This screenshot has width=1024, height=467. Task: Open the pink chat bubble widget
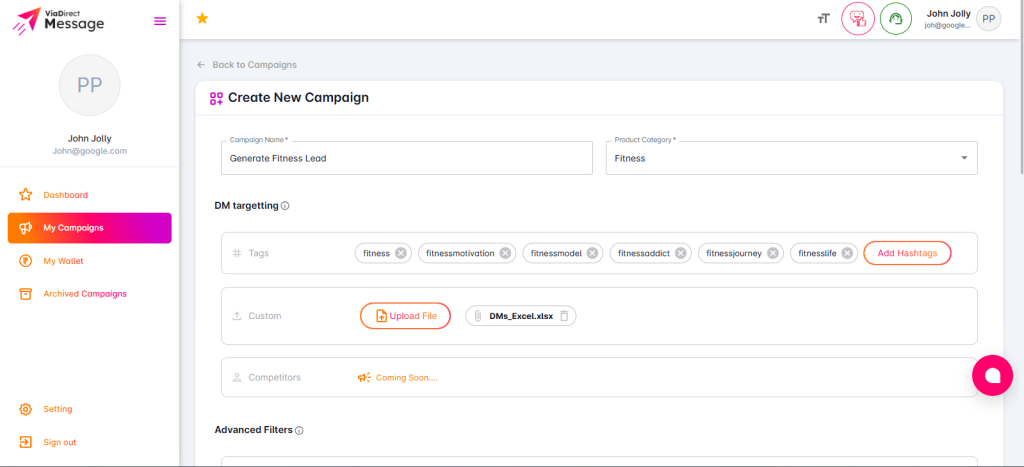point(993,376)
